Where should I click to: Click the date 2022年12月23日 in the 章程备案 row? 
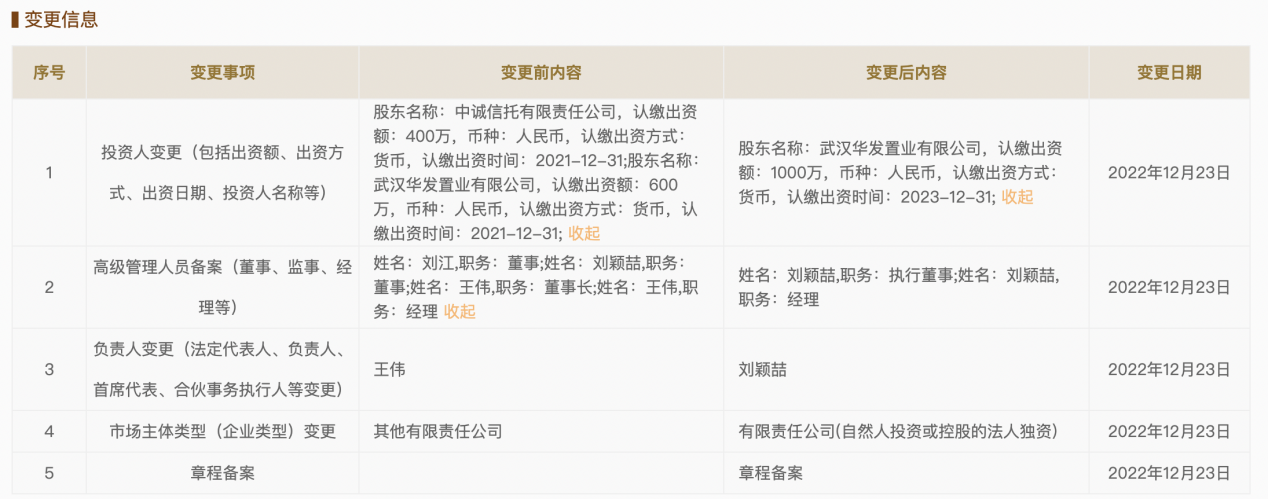point(1169,472)
